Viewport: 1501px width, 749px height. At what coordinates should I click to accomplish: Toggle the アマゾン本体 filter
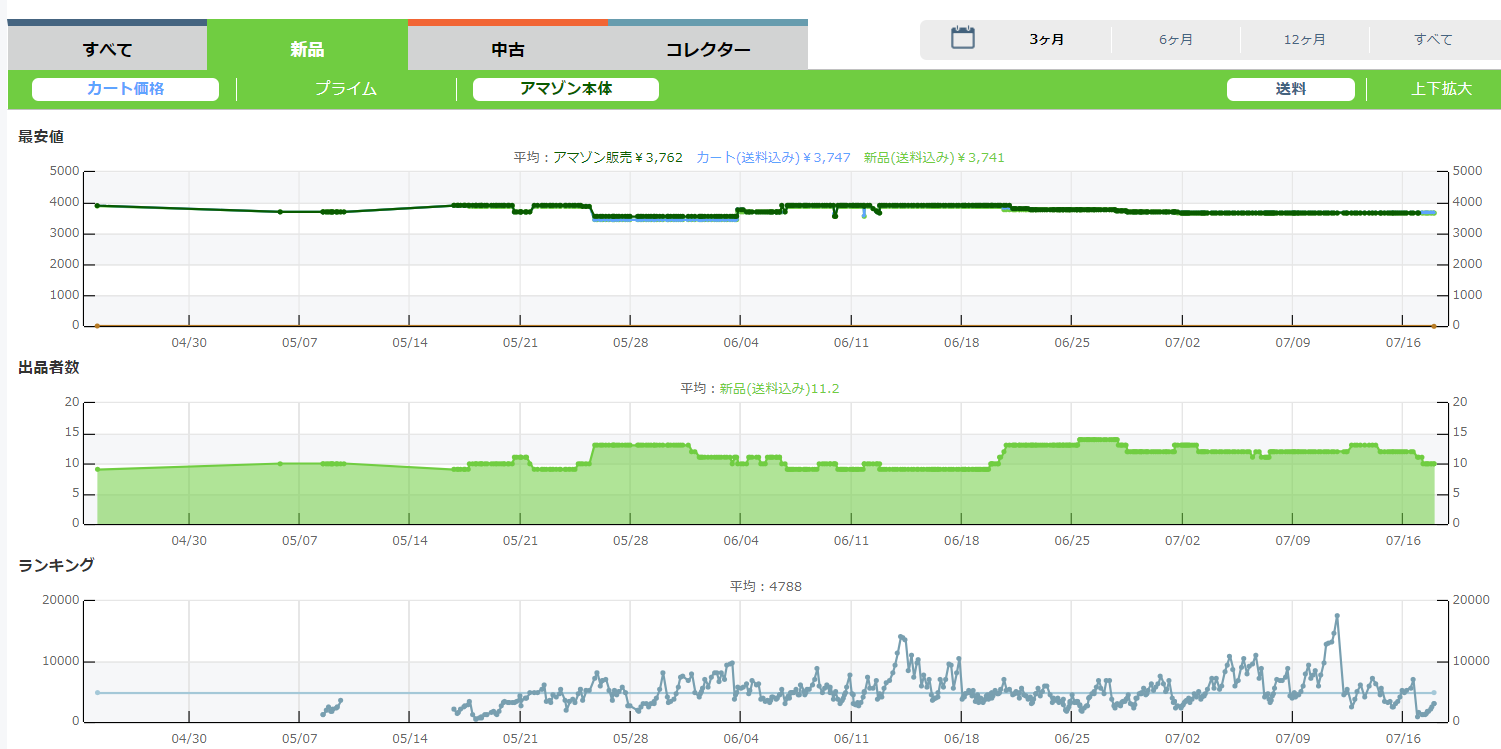[565, 89]
